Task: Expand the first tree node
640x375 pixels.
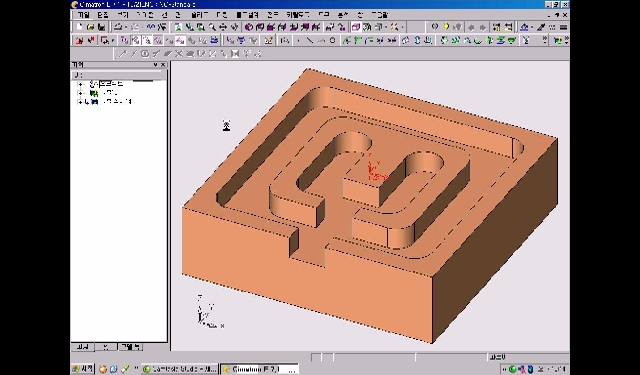Action: coord(80,84)
